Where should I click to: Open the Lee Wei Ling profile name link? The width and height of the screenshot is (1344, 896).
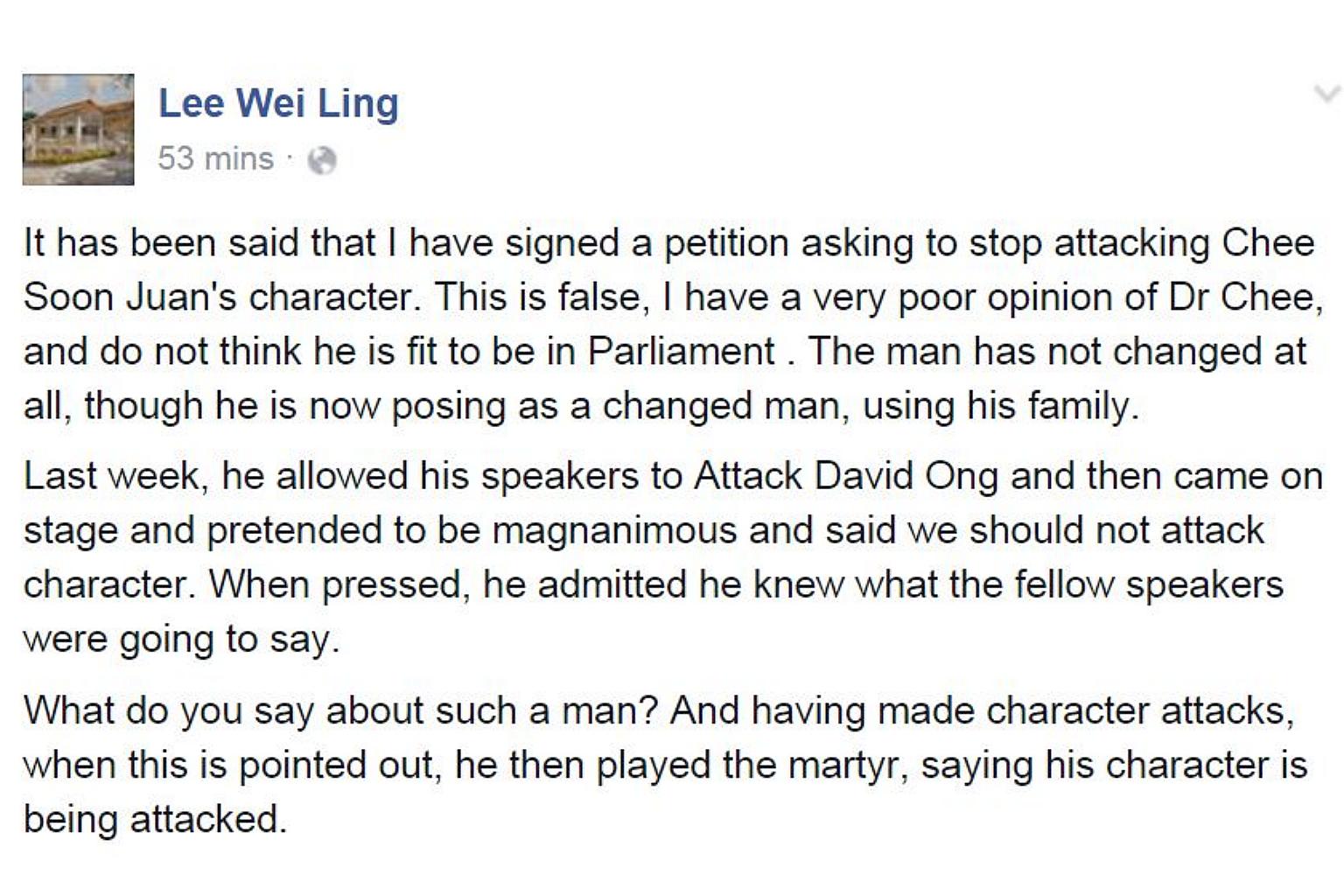pos(278,103)
